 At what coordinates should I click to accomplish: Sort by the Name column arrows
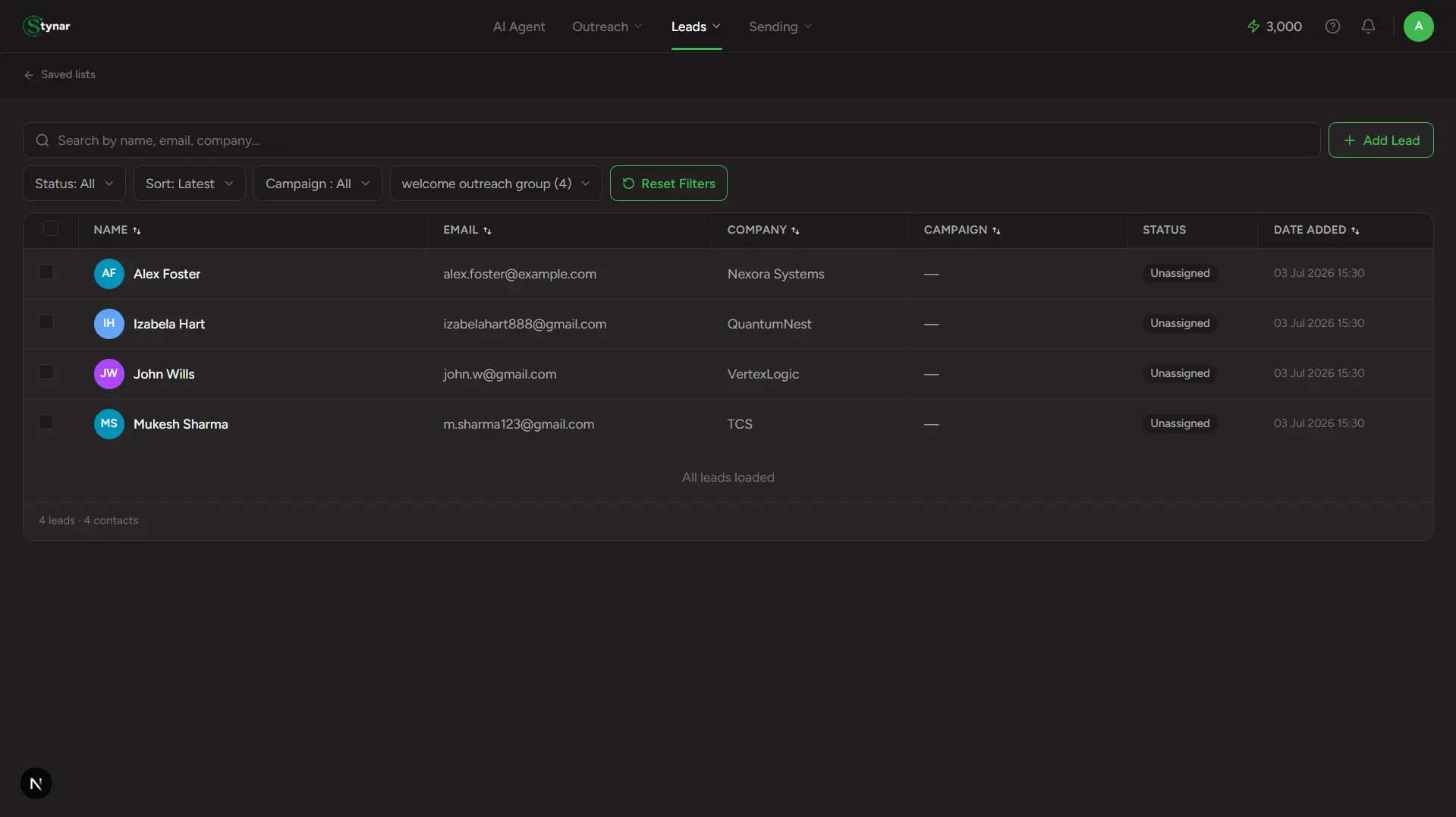(137, 231)
